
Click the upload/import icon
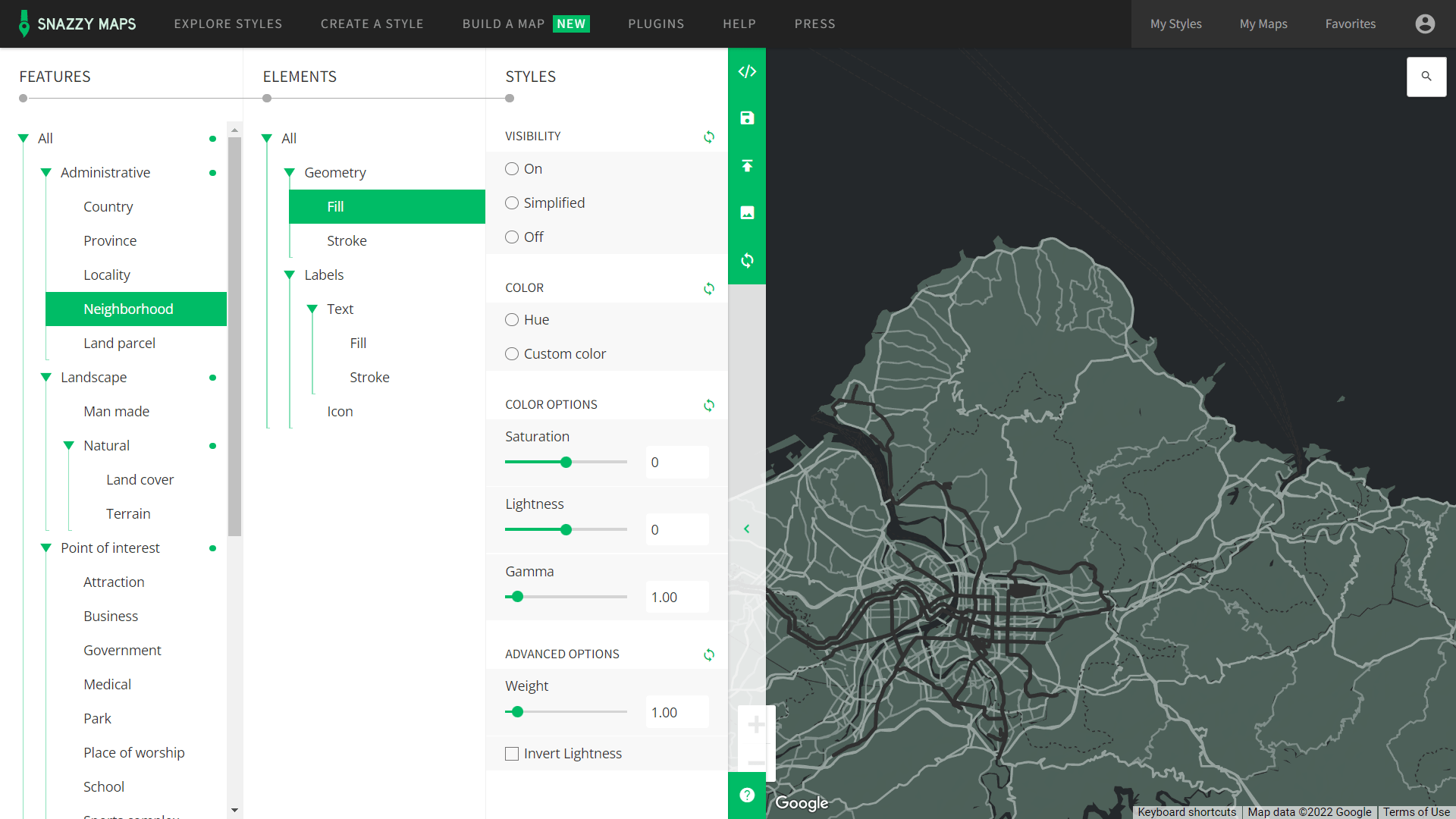[747, 165]
